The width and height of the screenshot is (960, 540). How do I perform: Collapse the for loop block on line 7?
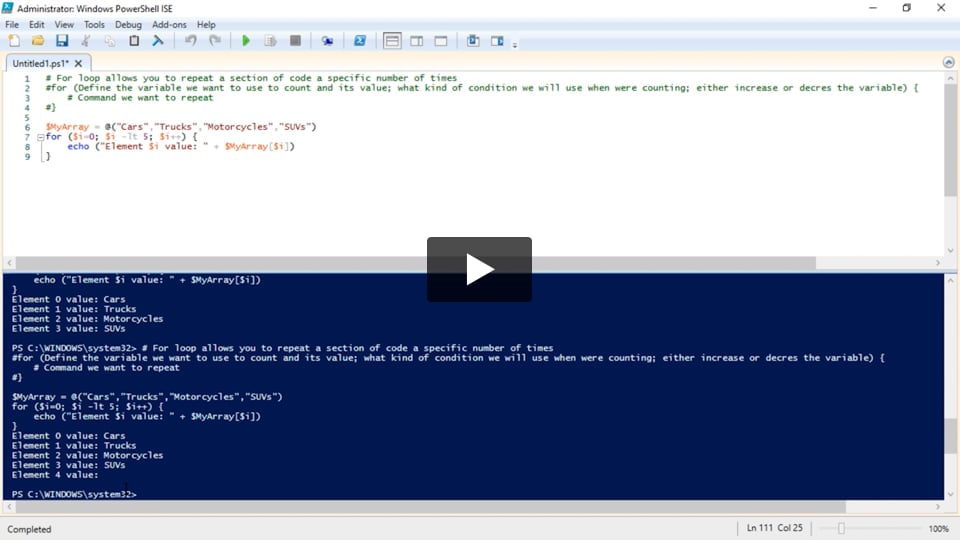pos(39,137)
